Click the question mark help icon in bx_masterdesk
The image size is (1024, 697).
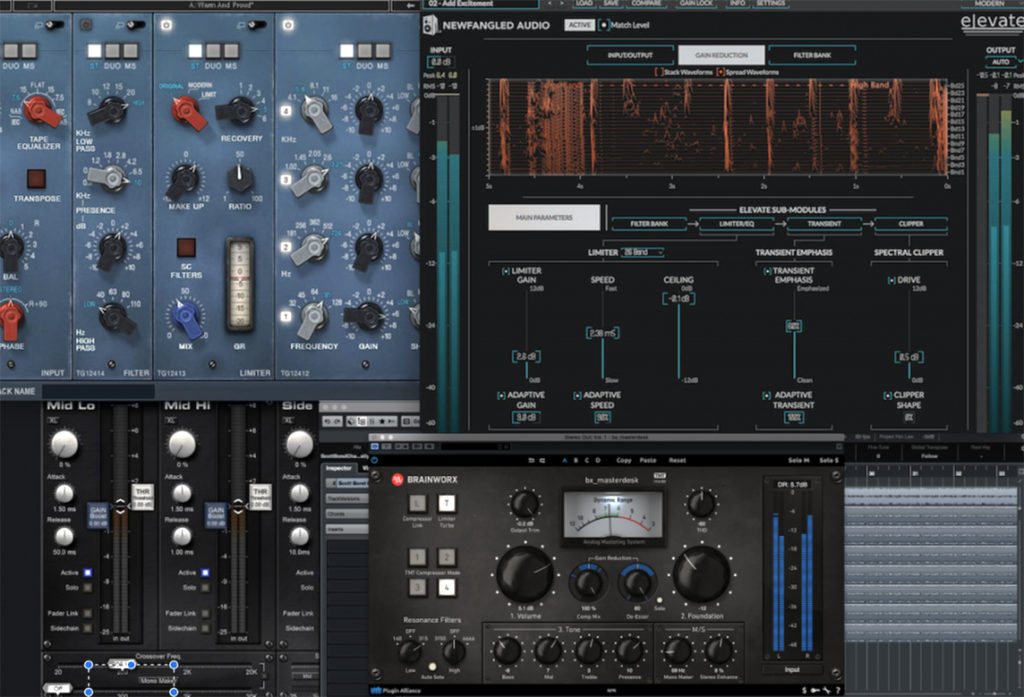(x=836, y=688)
